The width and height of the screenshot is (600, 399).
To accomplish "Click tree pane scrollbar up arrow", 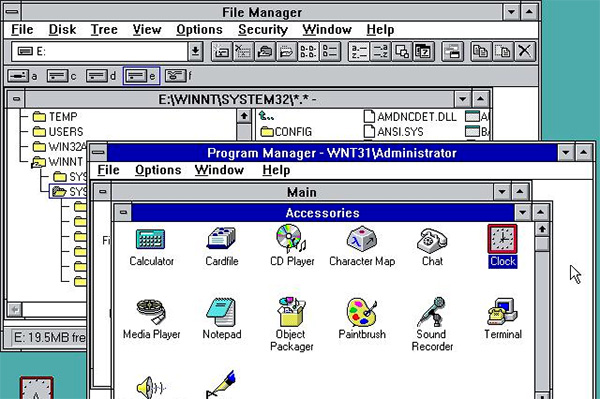I will 244,116.
